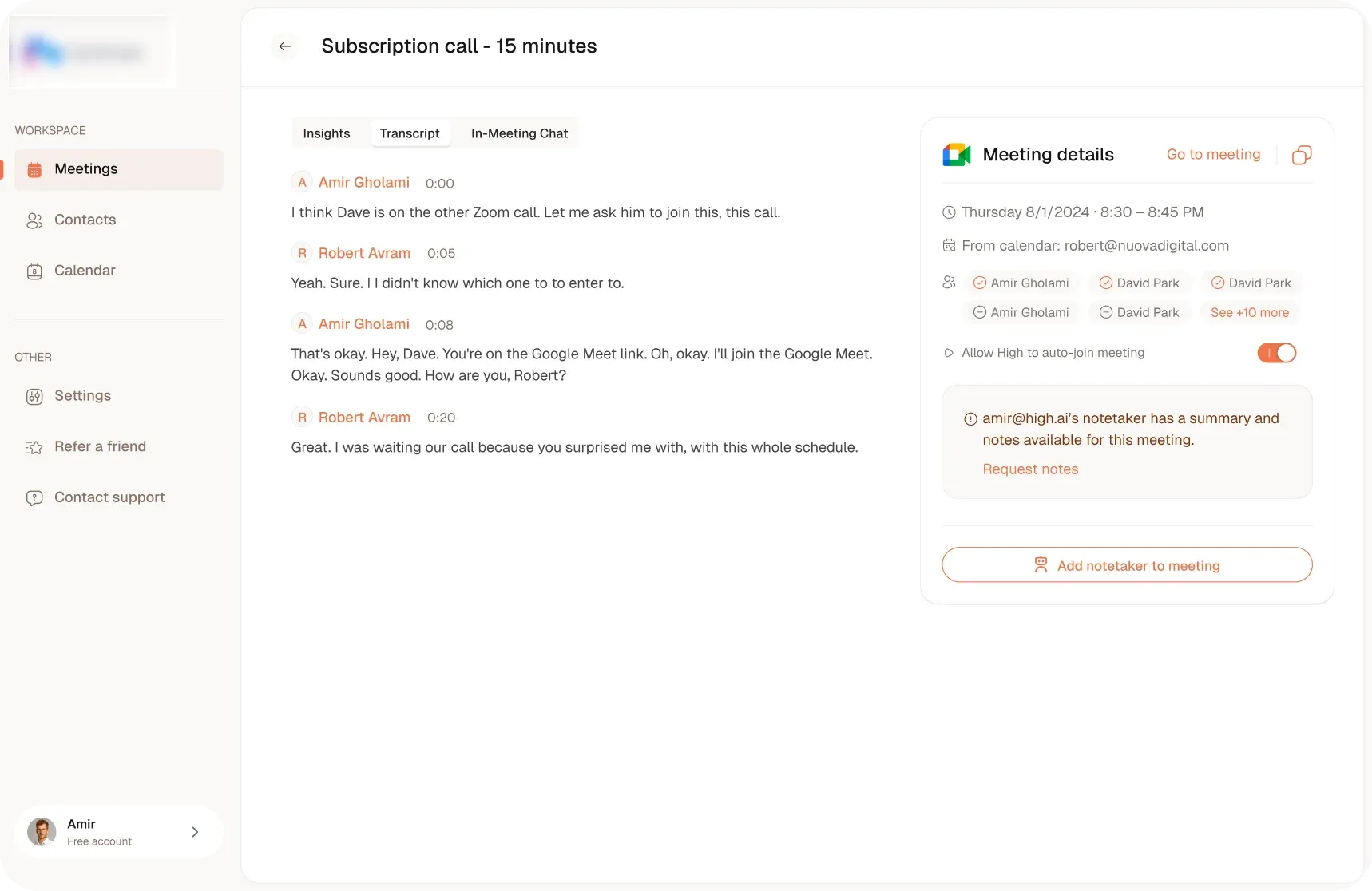Click the Refer a friend star icon
The image size is (1372, 891).
click(x=34, y=447)
